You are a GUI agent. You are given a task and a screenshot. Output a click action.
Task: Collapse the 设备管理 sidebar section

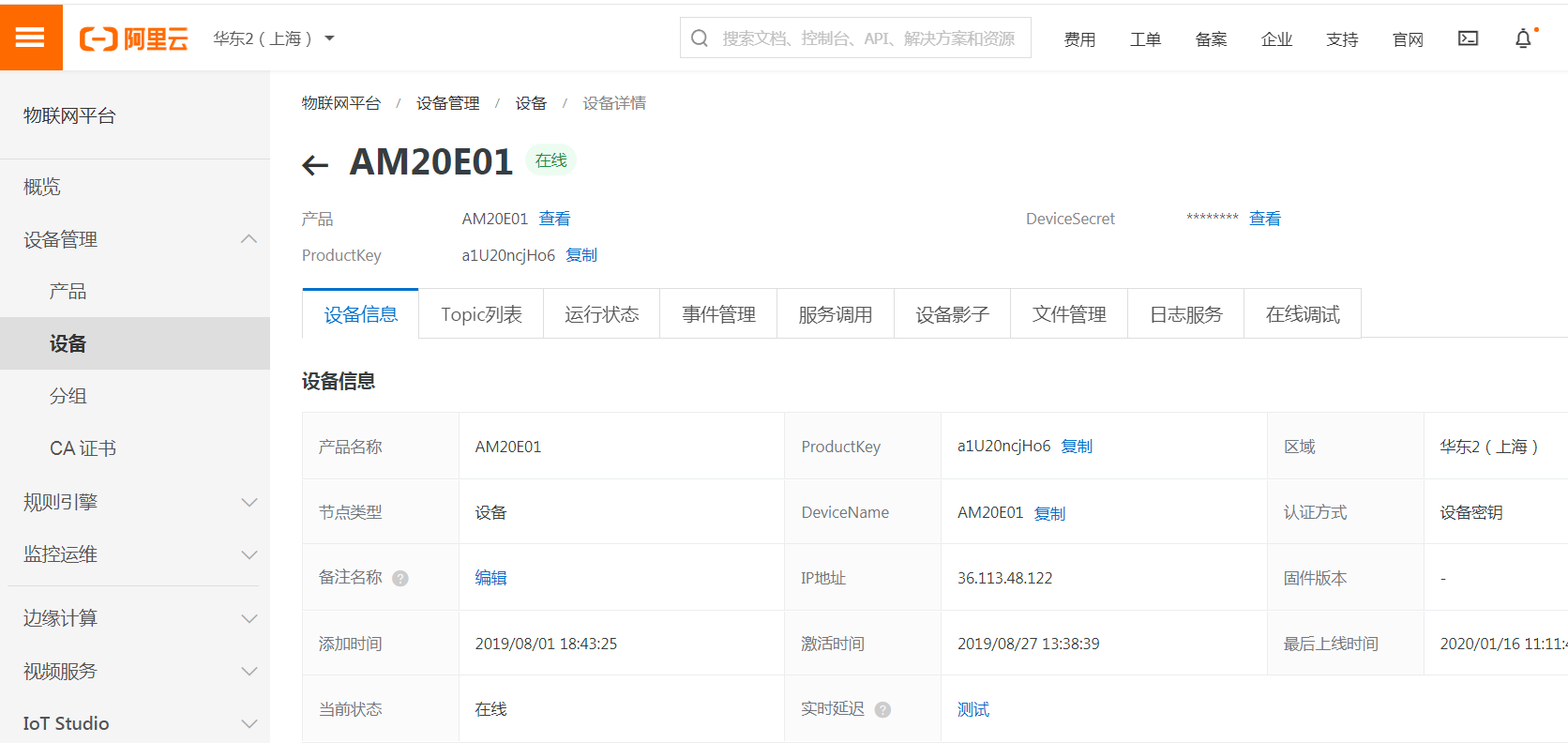click(x=249, y=239)
